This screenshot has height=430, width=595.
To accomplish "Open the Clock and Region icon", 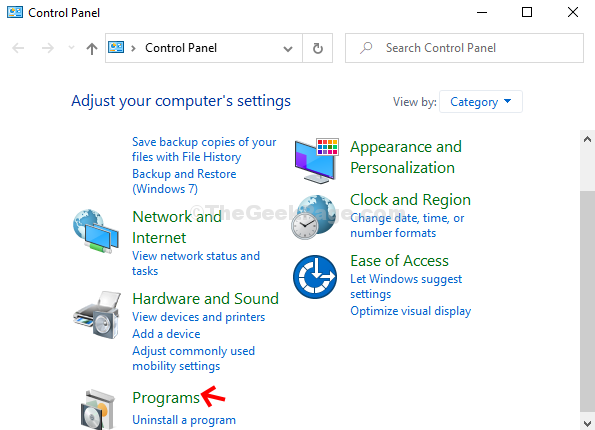I will click(x=313, y=217).
